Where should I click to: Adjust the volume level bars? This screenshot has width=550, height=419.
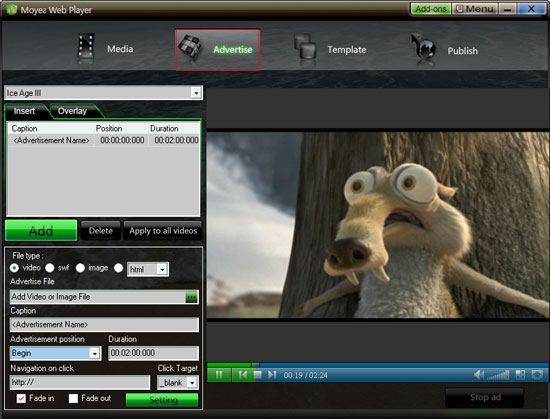498,375
